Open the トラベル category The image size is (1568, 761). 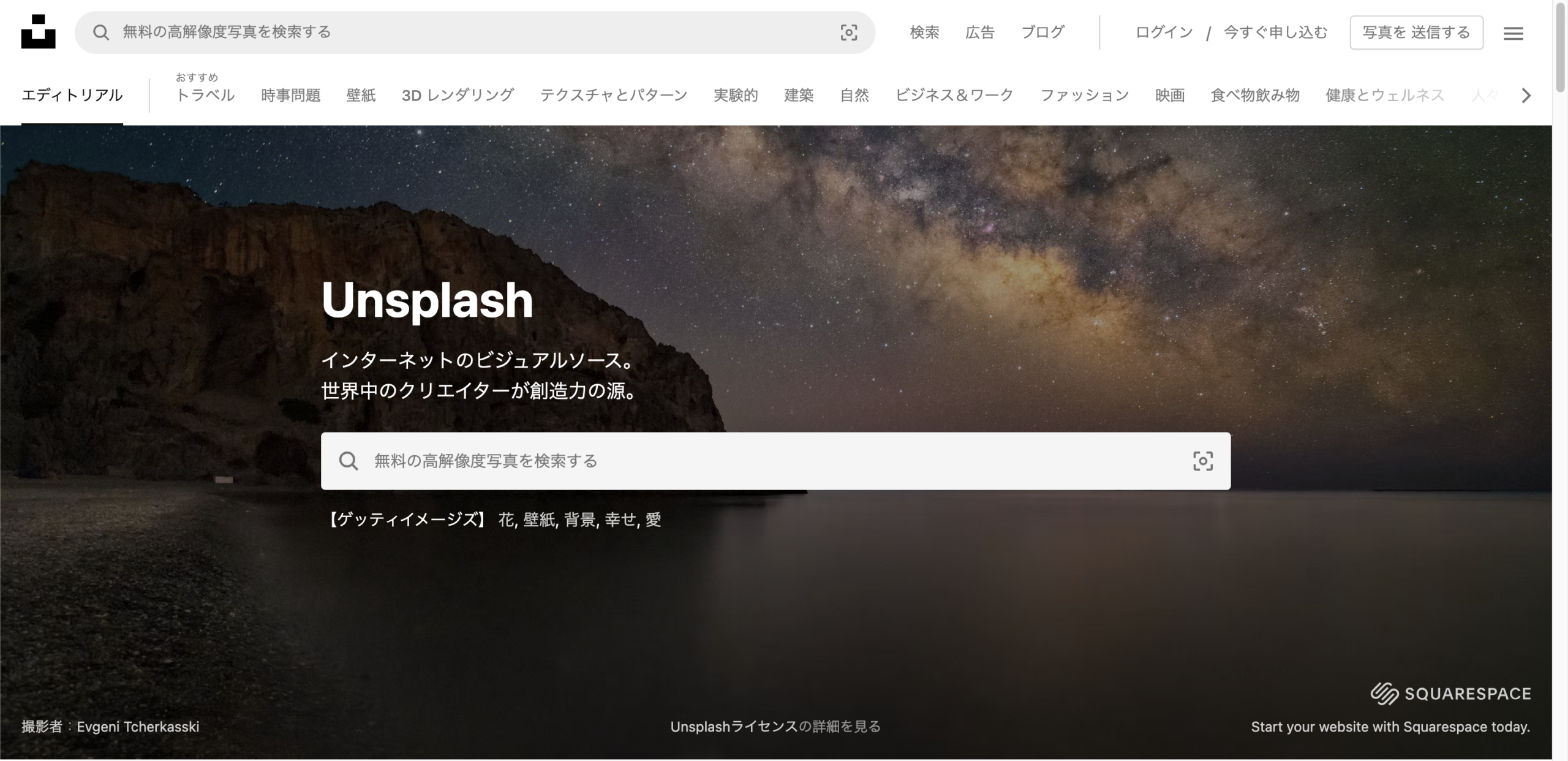pos(205,95)
